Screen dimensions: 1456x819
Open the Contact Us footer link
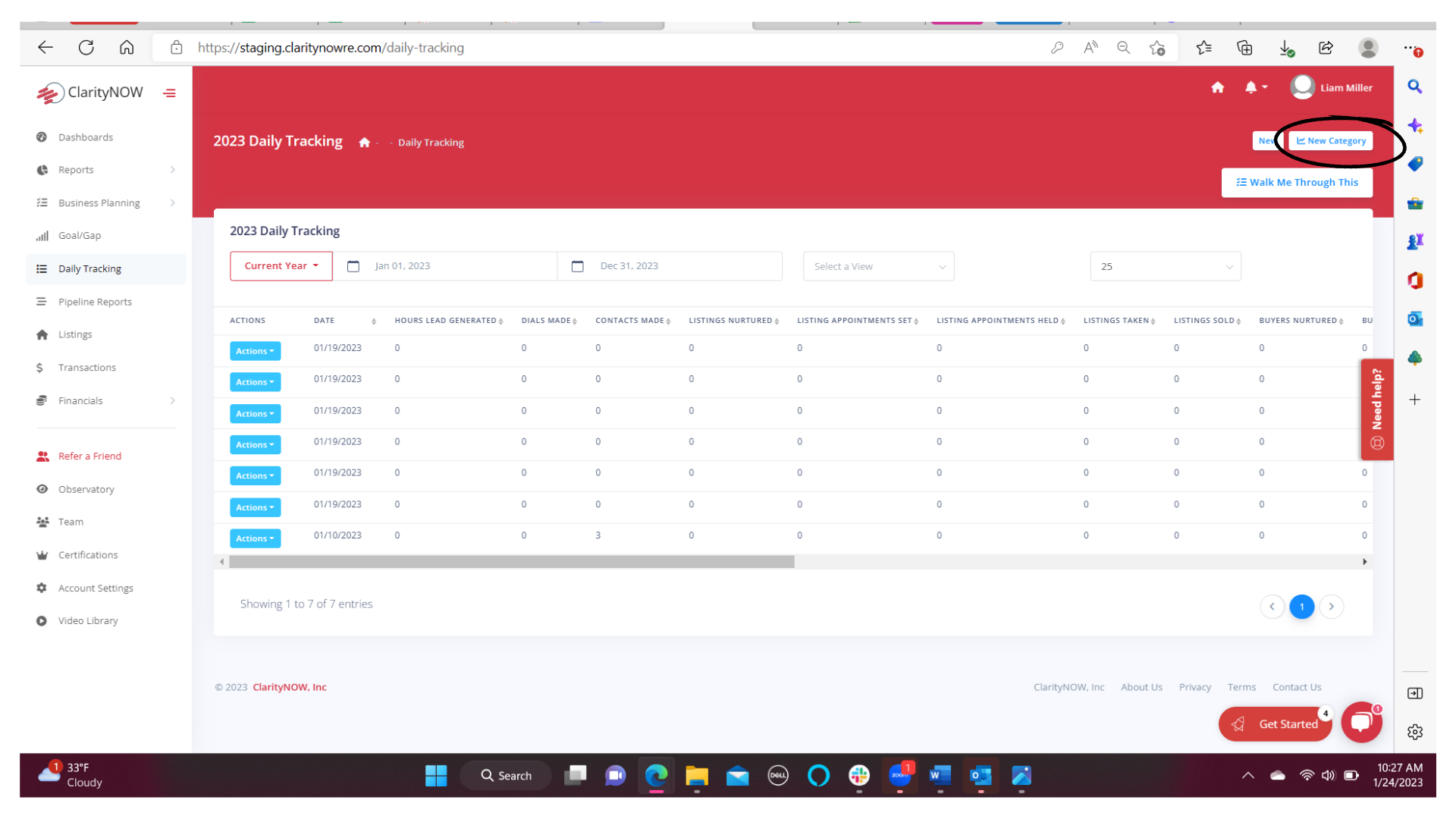pos(1296,687)
